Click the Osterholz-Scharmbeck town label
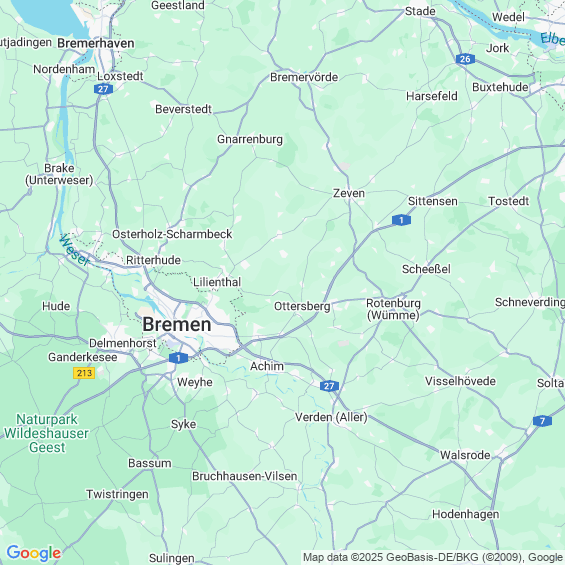This screenshot has width=565, height=565. click(x=172, y=234)
